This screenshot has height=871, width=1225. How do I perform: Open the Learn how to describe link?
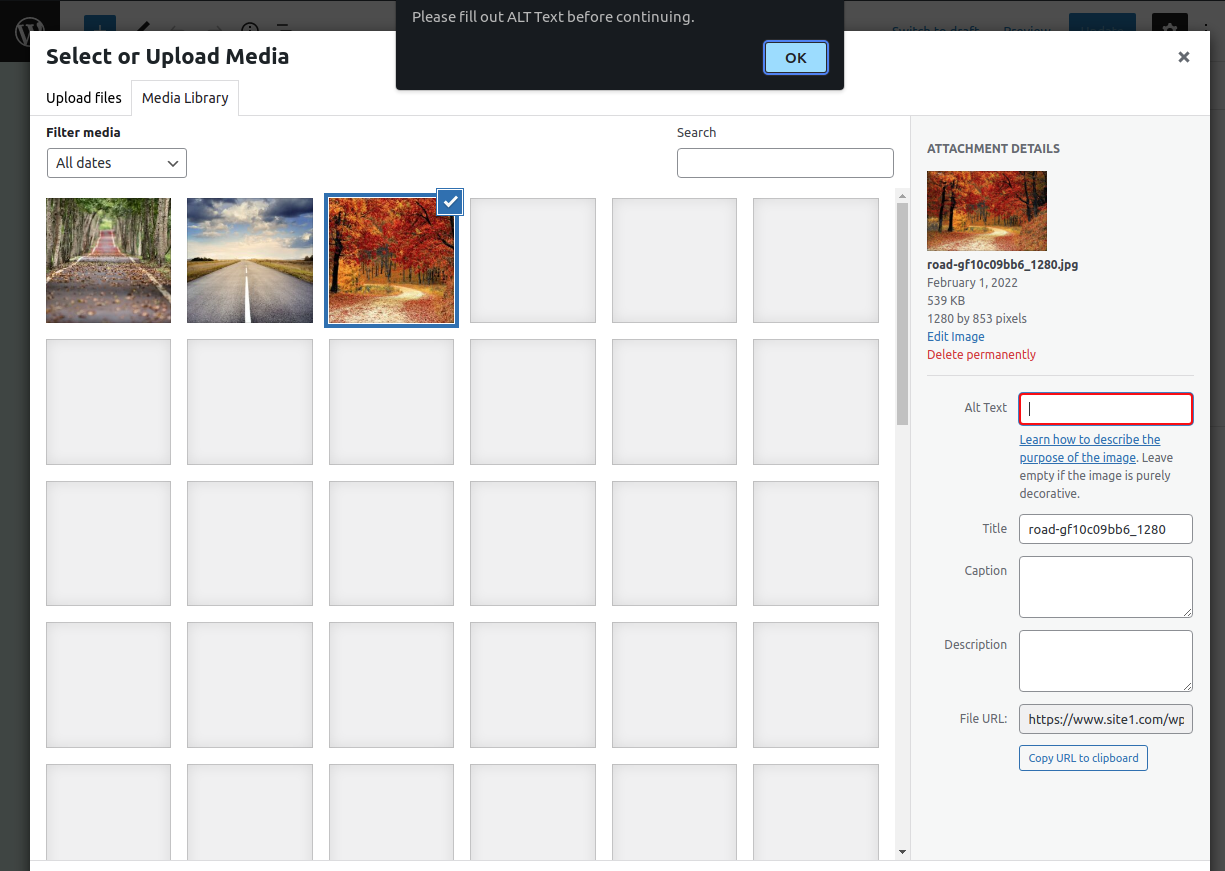1090,448
